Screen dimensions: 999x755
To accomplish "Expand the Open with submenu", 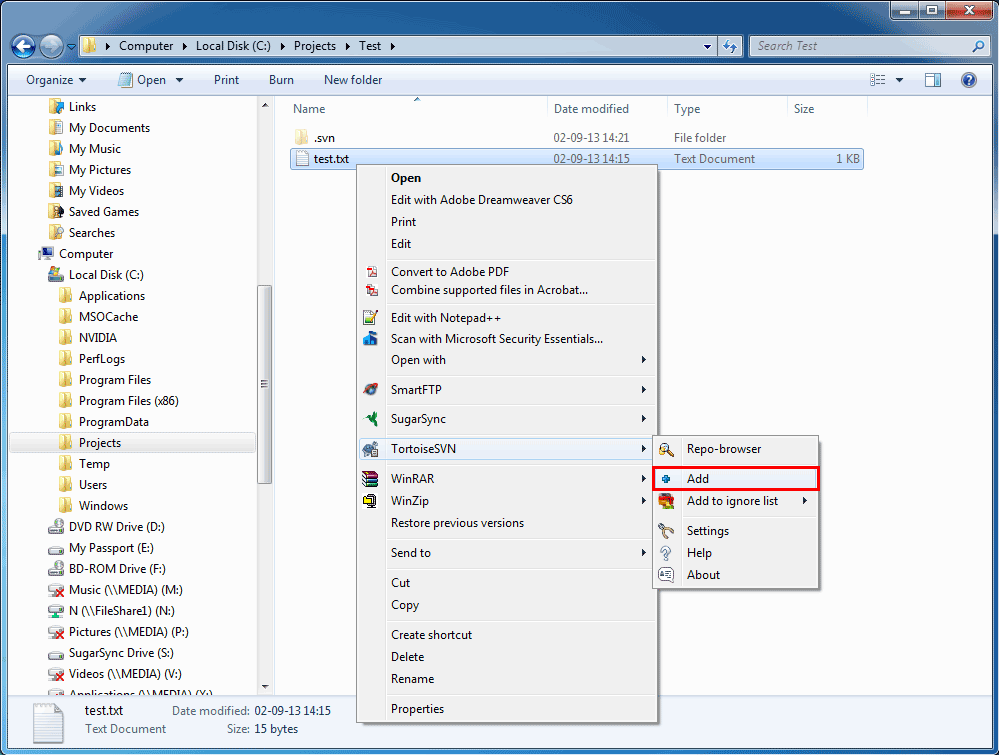I will (x=643, y=360).
